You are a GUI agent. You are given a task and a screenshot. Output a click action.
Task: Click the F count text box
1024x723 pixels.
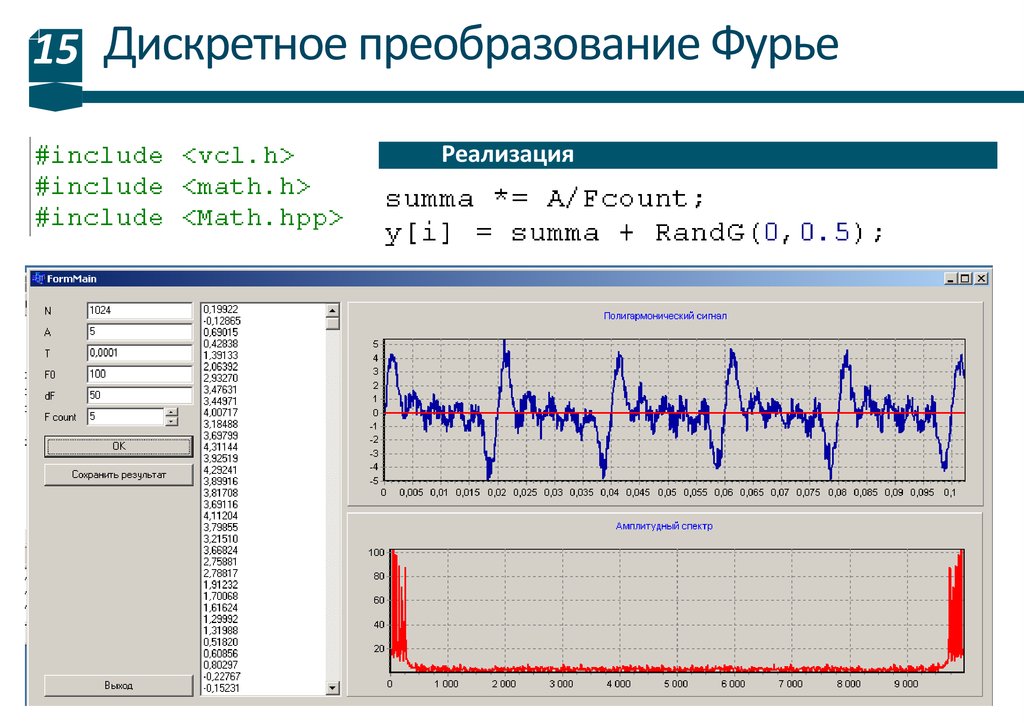(x=124, y=417)
